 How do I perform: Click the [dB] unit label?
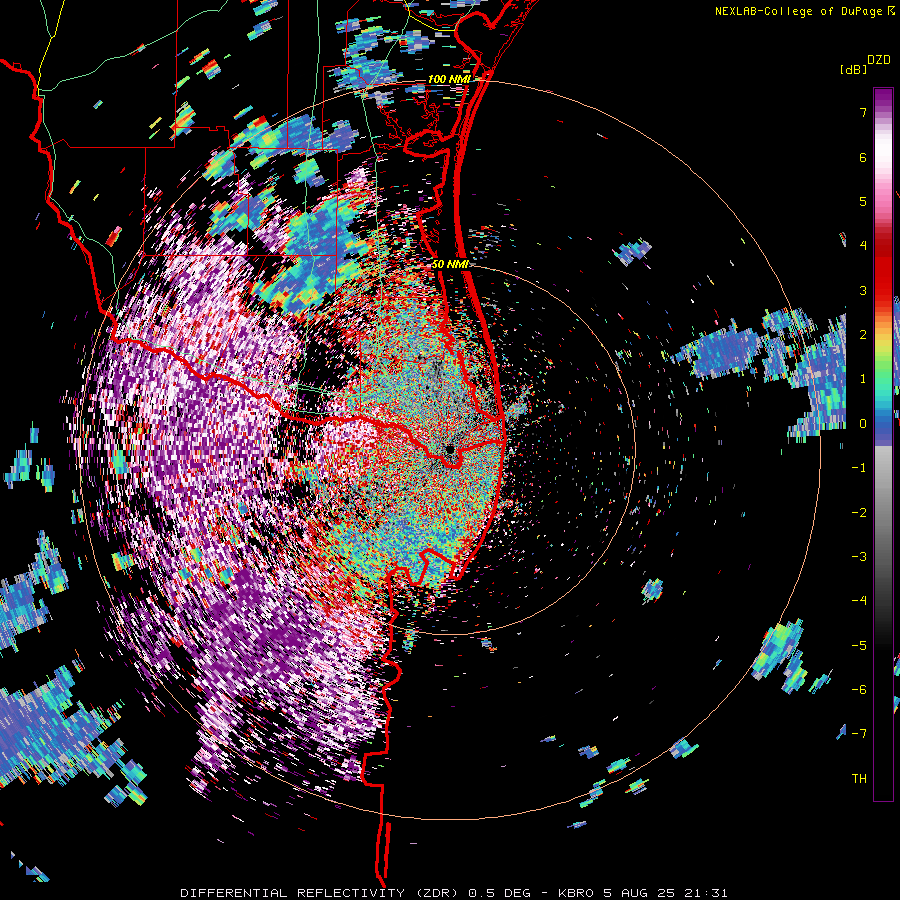tap(853, 70)
